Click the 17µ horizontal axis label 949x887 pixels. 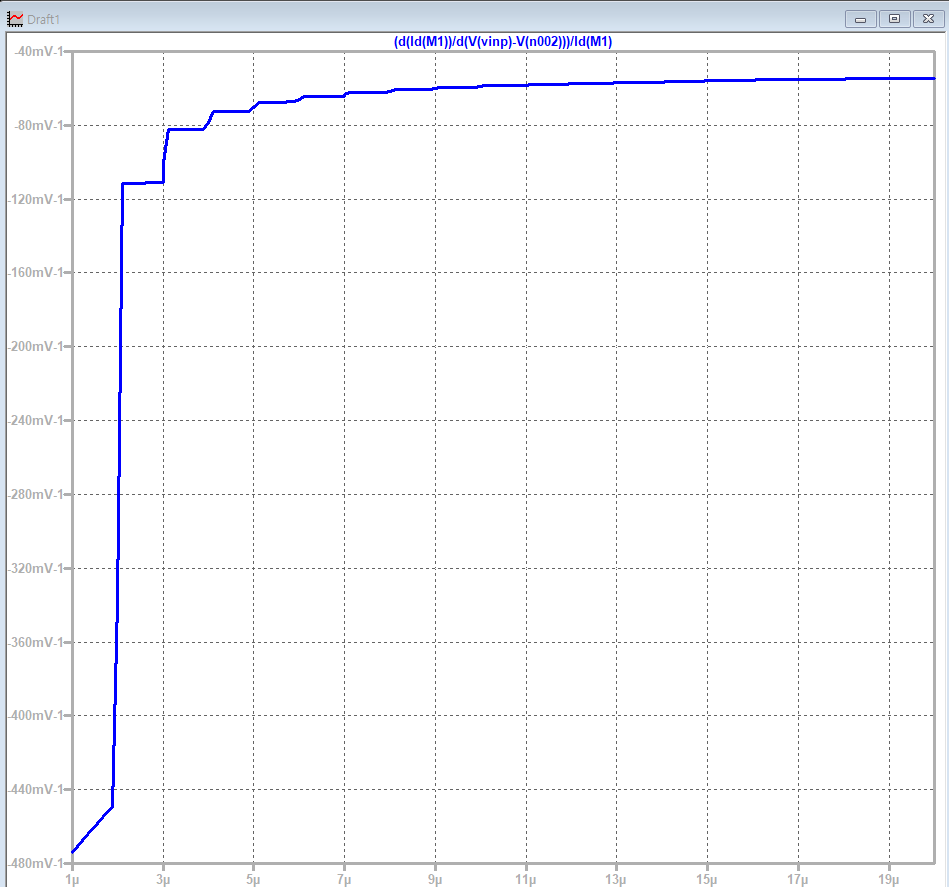click(x=798, y=880)
